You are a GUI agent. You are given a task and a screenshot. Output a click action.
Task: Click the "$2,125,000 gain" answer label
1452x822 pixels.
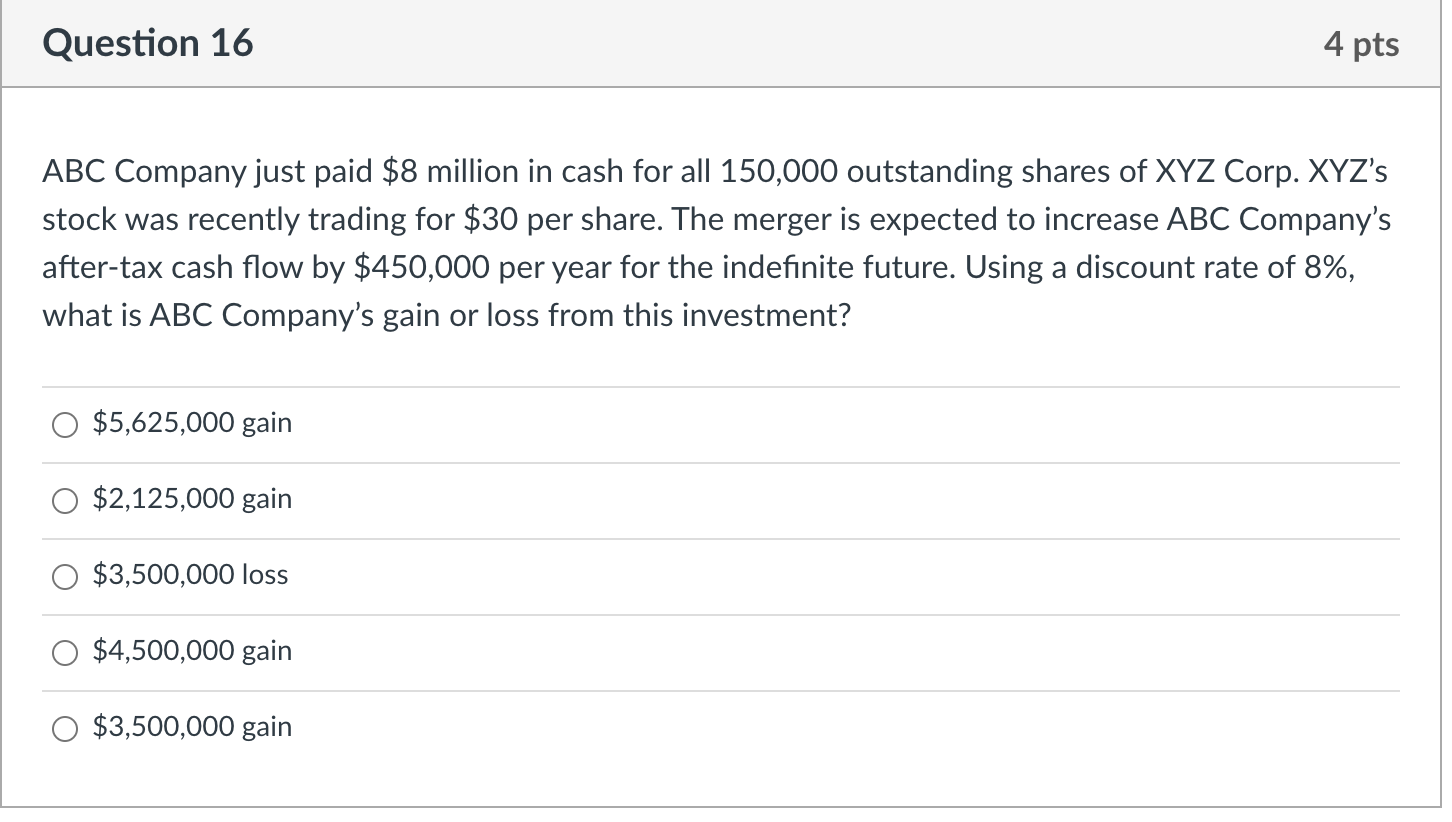click(192, 499)
